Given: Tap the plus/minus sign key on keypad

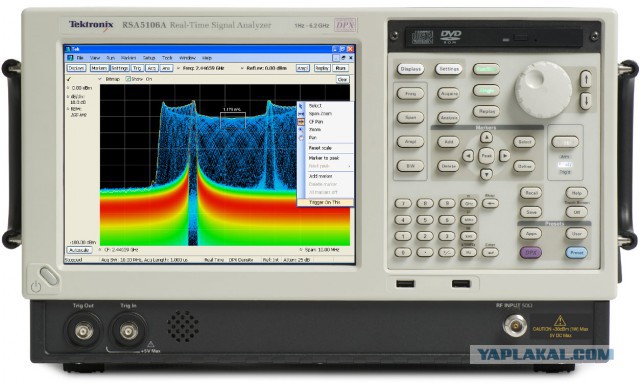Looking at the screenshot, I should [x=446, y=253].
